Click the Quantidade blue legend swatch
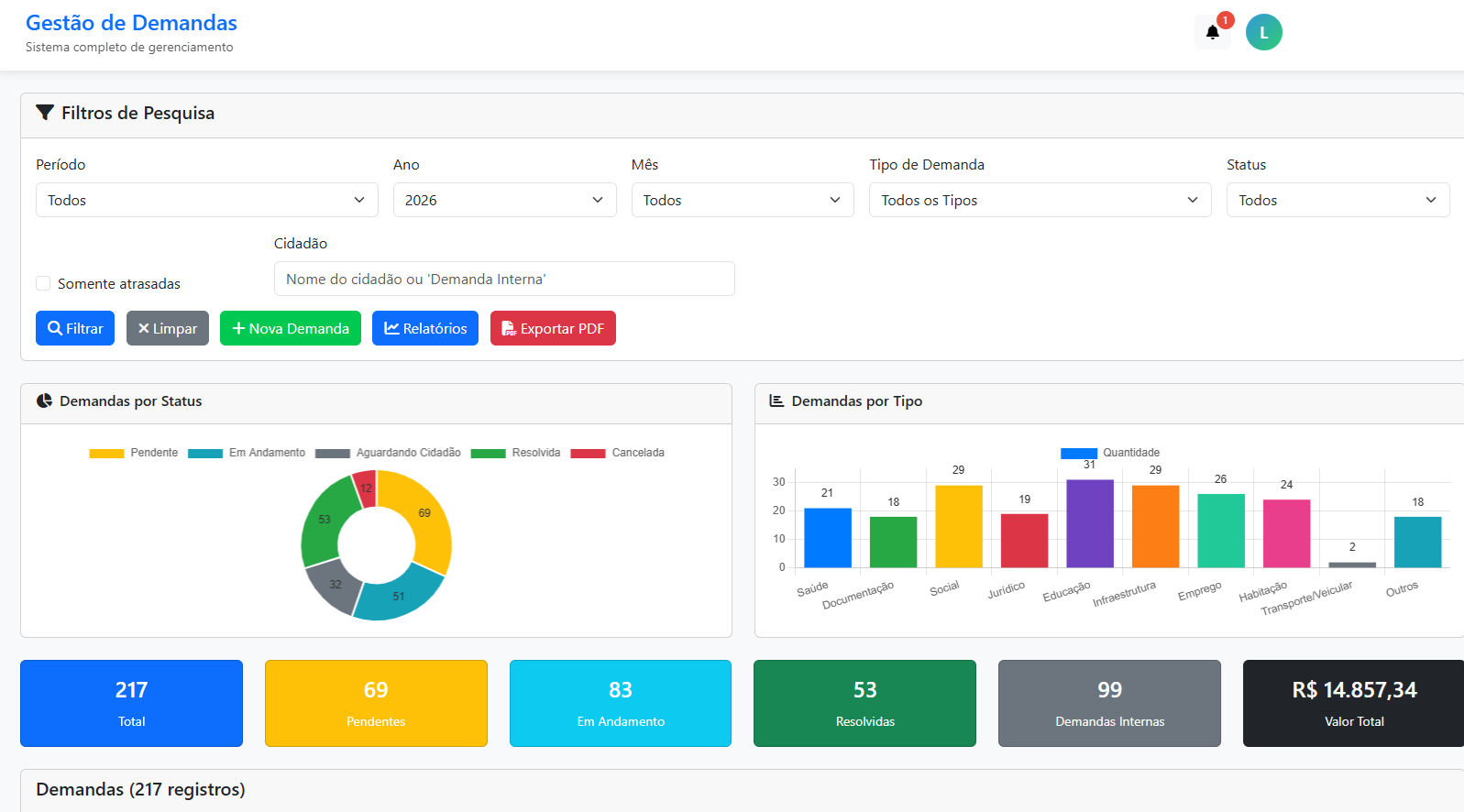 [x=1078, y=453]
